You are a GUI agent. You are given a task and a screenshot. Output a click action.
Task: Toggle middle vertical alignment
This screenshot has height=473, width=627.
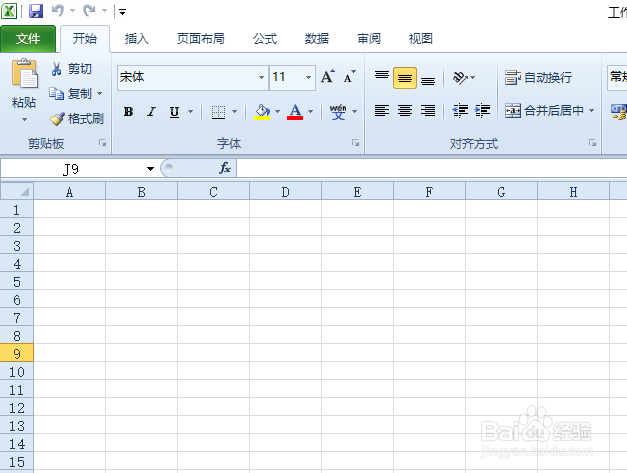(405, 78)
